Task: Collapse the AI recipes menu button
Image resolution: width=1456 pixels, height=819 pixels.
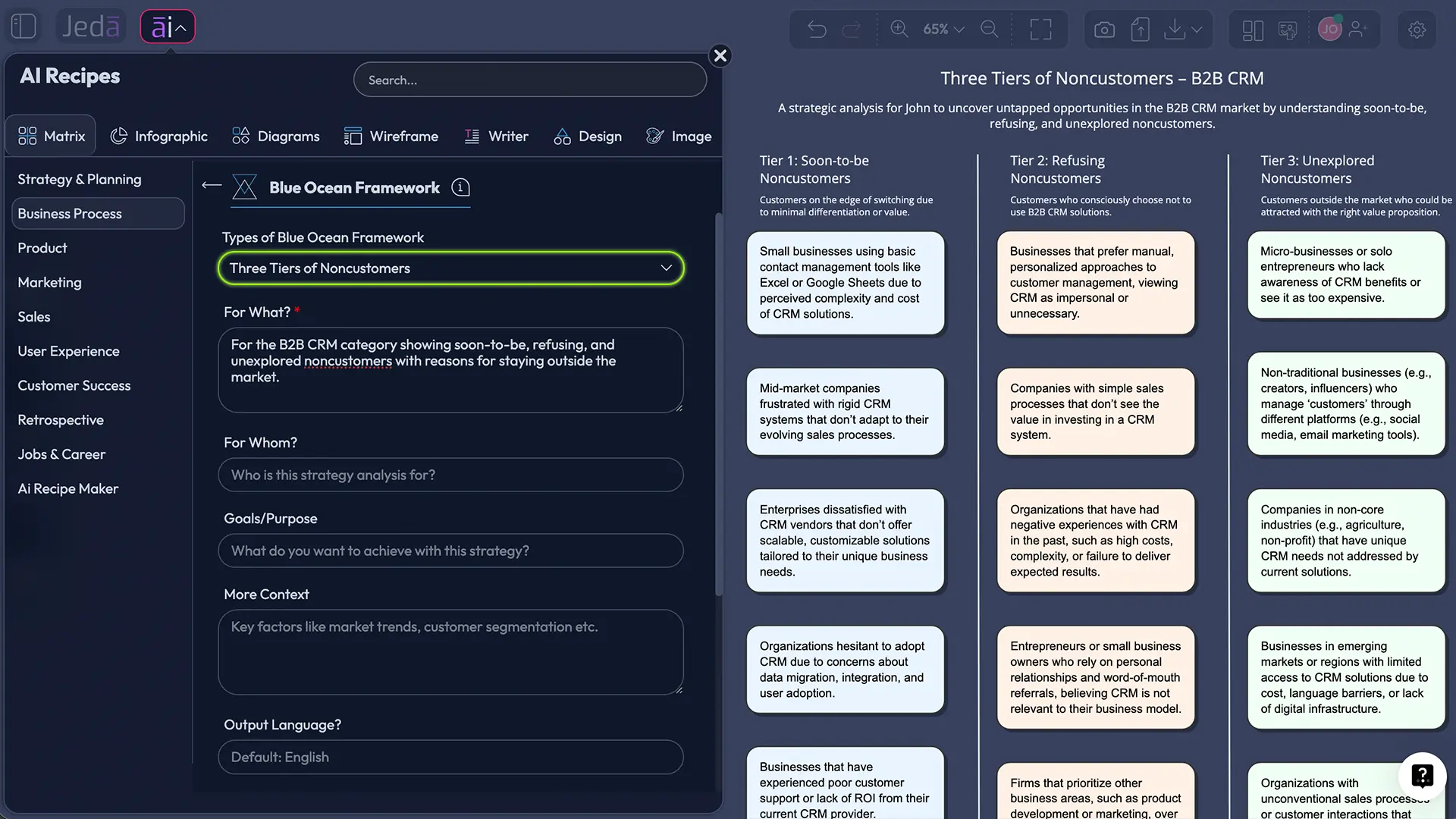Action: pyautogui.click(x=168, y=27)
